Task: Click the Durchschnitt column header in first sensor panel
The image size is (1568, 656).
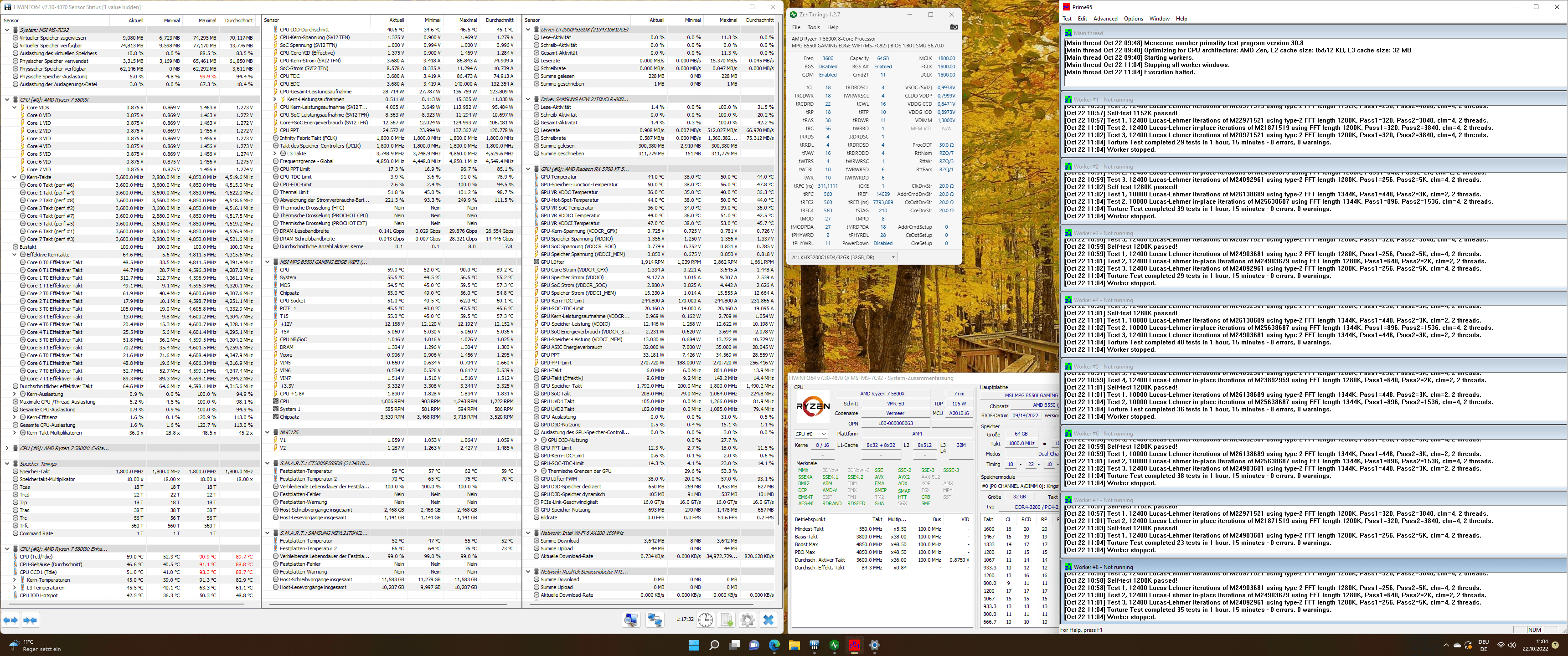Action: coord(238,20)
